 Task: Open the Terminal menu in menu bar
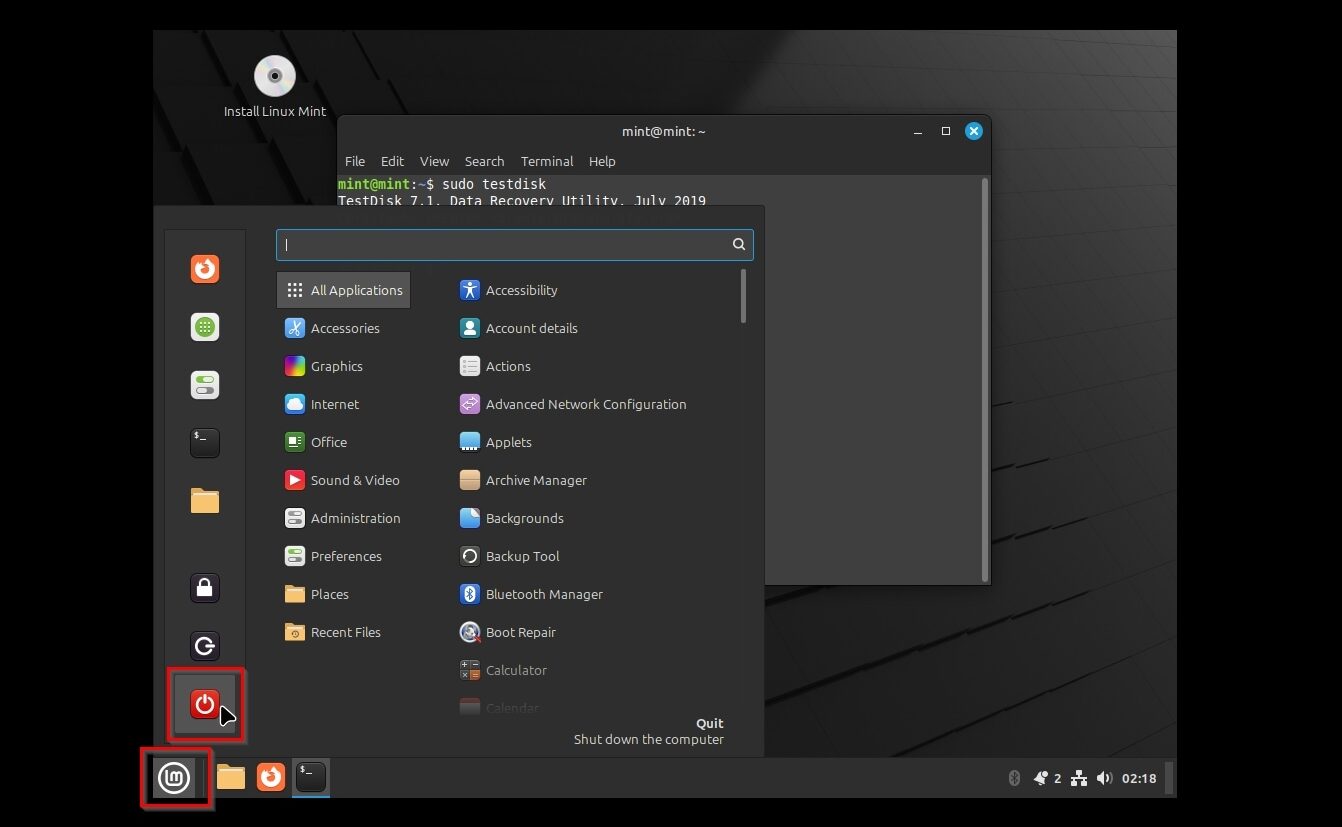click(x=546, y=161)
